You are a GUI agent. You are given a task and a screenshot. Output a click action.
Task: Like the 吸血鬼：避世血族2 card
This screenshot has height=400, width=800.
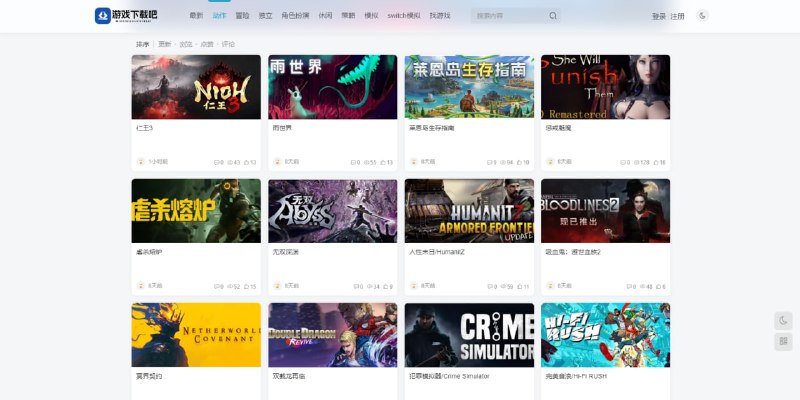click(659, 287)
